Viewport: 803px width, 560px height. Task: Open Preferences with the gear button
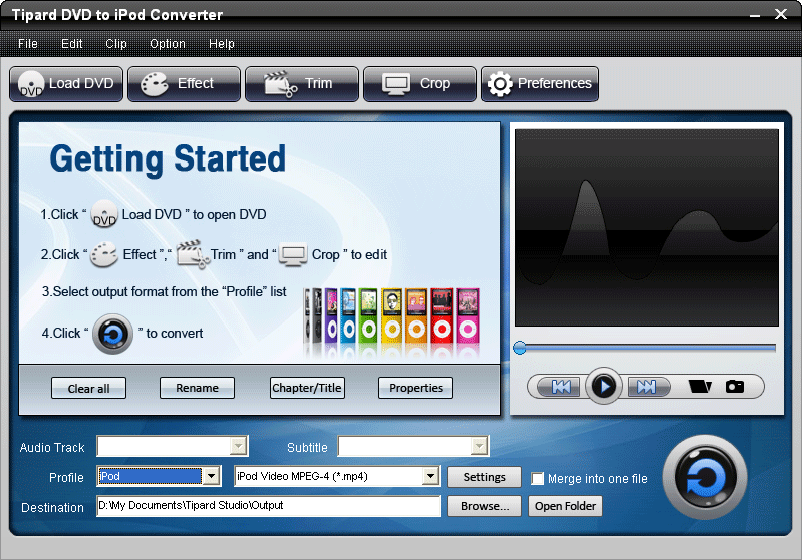[x=540, y=84]
